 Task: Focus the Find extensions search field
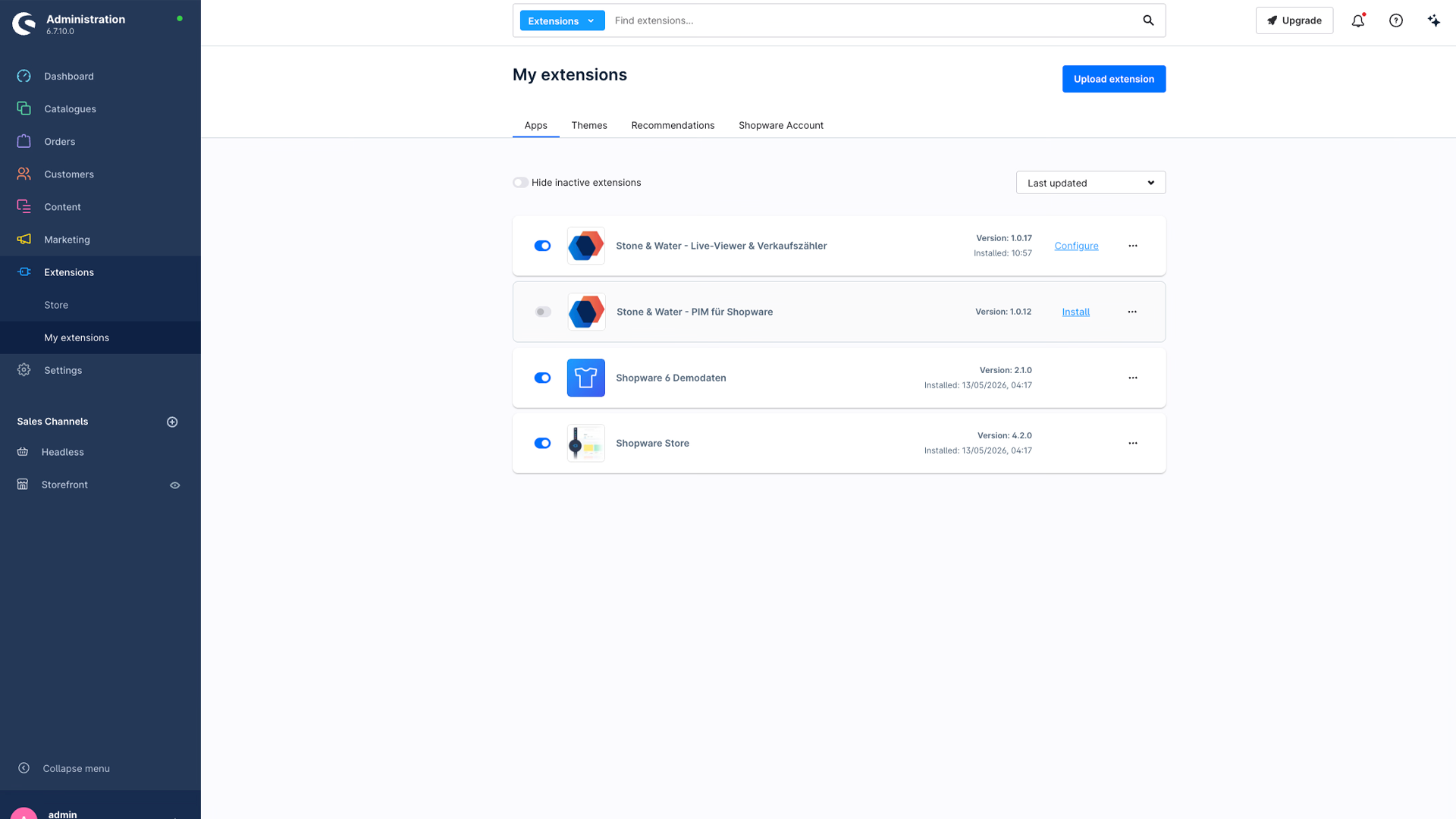click(872, 20)
